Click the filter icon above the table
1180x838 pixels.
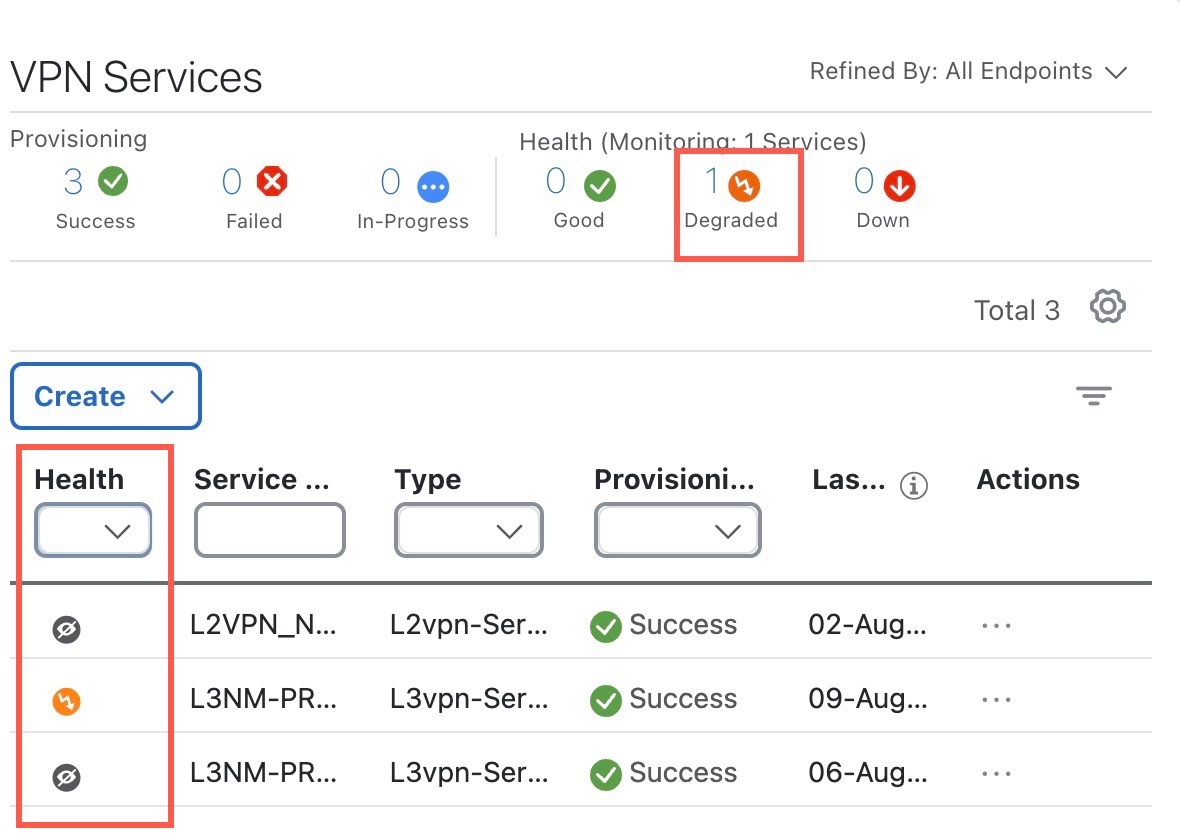[1094, 396]
